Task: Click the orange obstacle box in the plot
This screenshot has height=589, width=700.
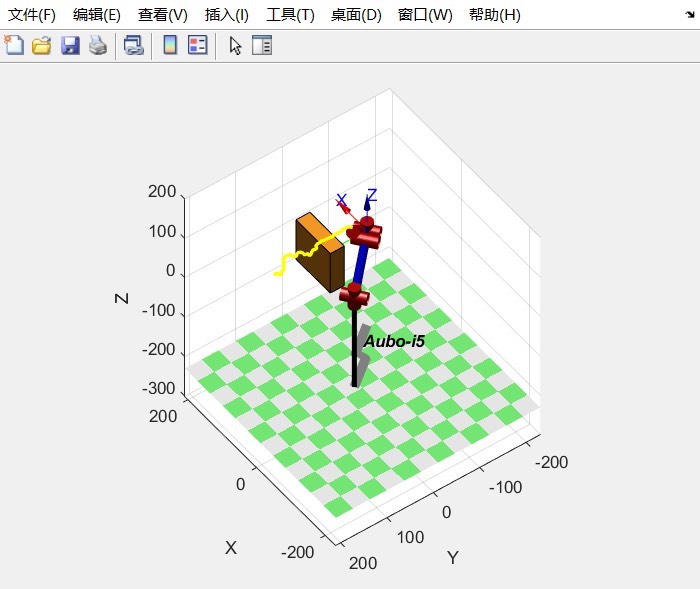Action: (320, 253)
